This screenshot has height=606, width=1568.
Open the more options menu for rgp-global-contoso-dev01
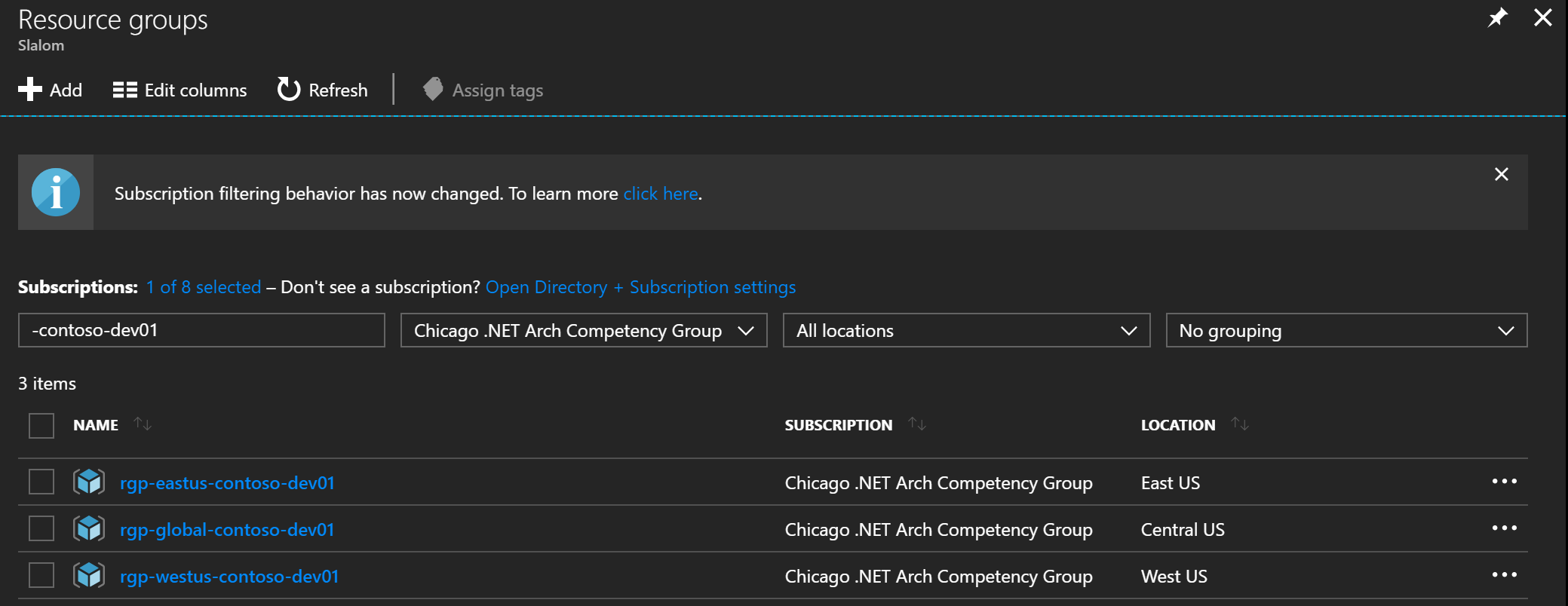pos(1504,528)
